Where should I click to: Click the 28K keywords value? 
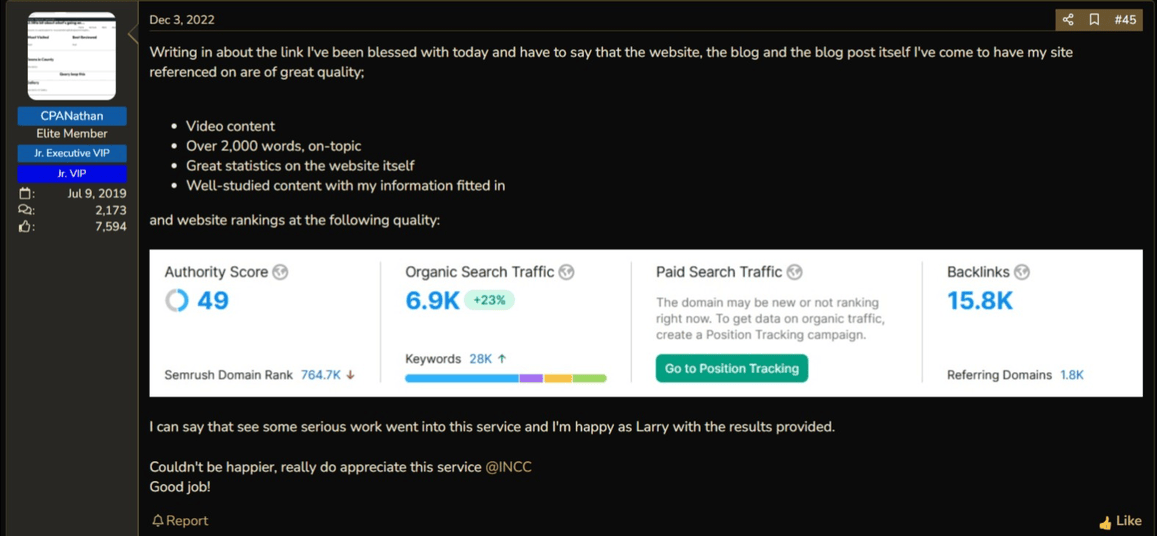pyautogui.click(x=480, y=359)
